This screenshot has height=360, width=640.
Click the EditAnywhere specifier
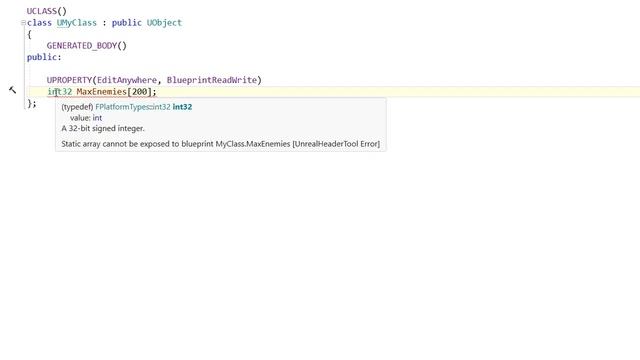pos(127,80)
